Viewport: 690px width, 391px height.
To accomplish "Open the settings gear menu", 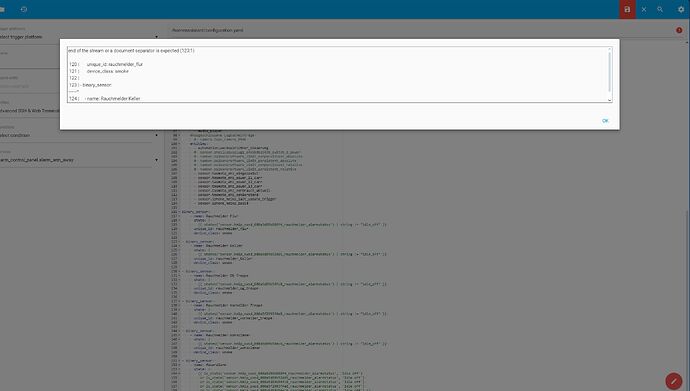I will (x=681, y=9).
